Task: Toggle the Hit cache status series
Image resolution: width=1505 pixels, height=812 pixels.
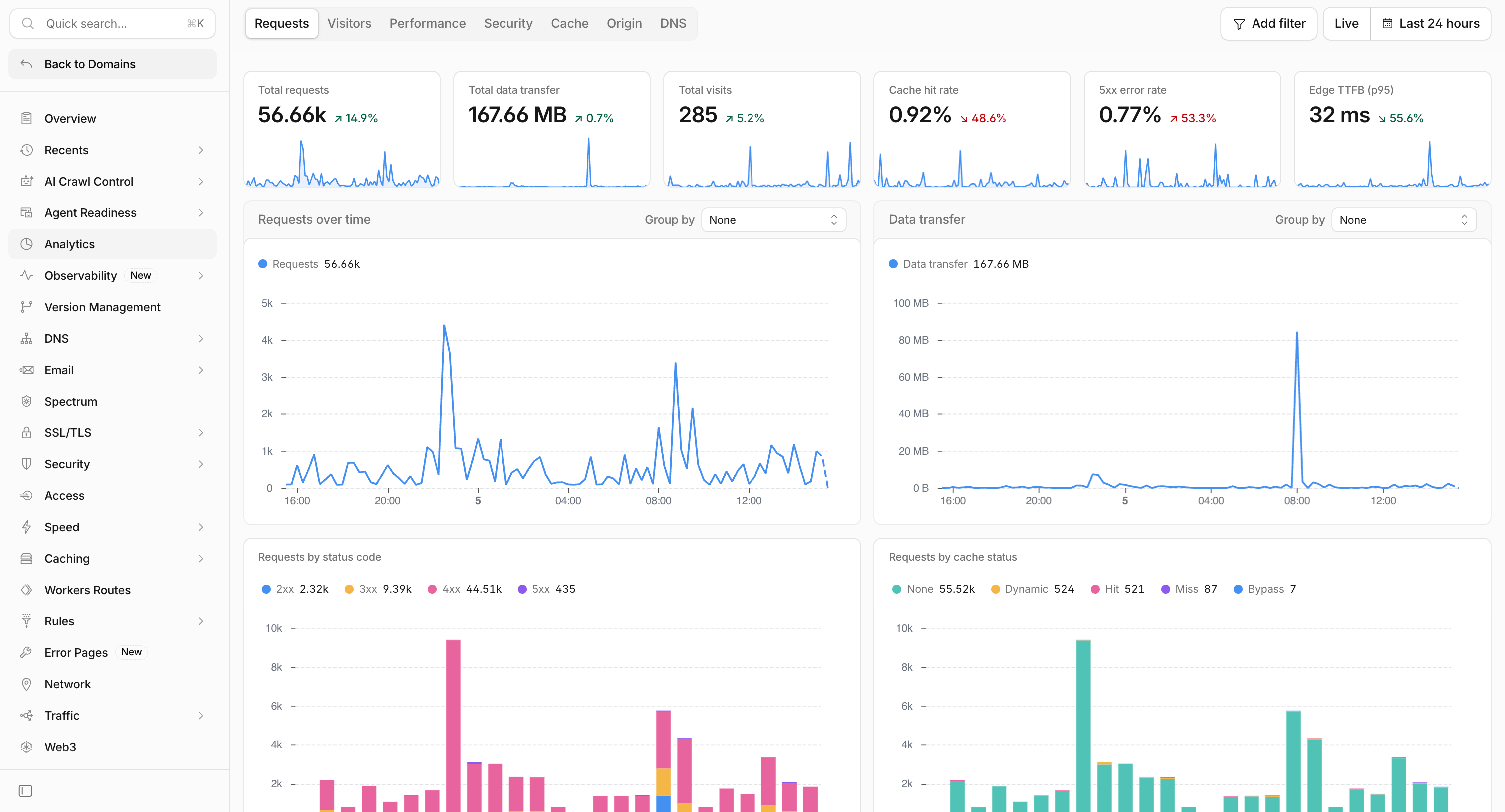Action: [x=1118, y=589]
